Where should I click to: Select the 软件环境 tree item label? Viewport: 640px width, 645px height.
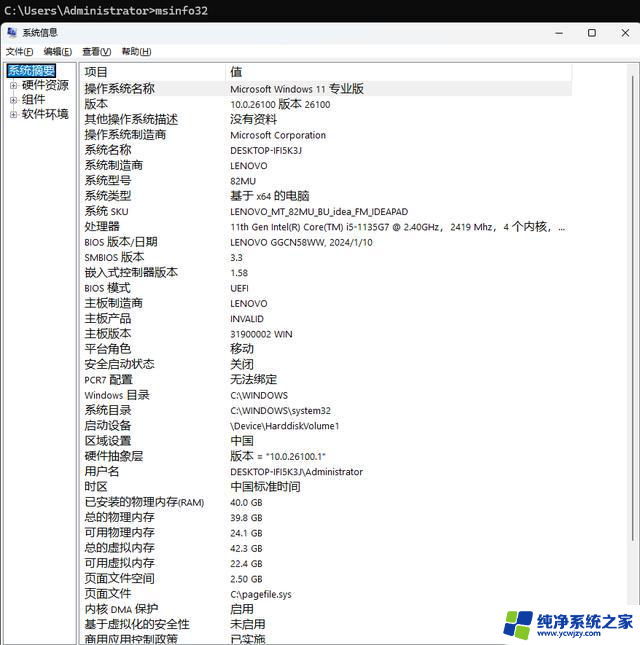(x=45, y=114)
